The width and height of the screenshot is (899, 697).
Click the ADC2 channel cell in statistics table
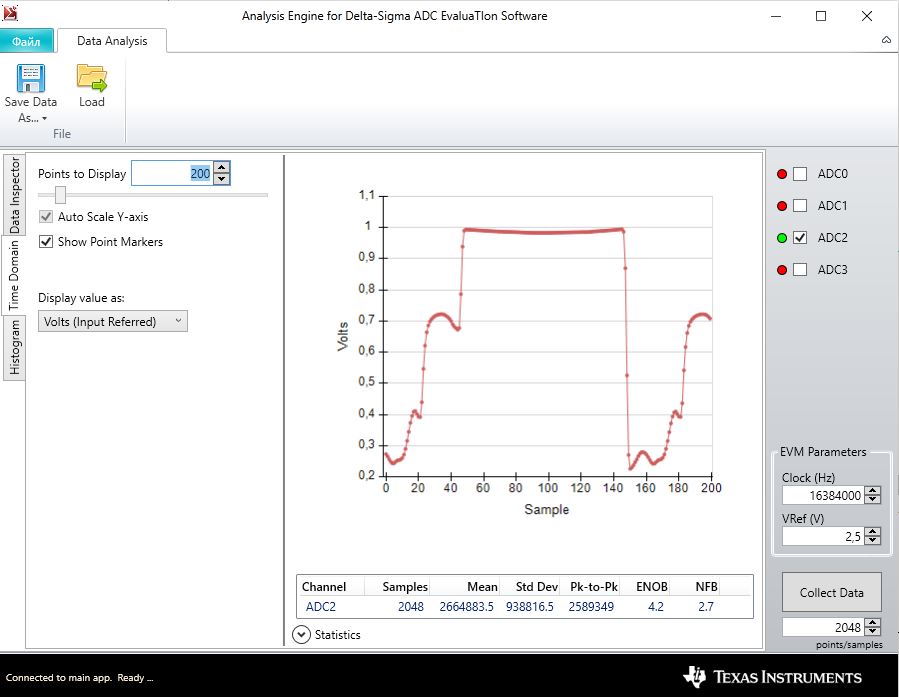tap(320, 606)
